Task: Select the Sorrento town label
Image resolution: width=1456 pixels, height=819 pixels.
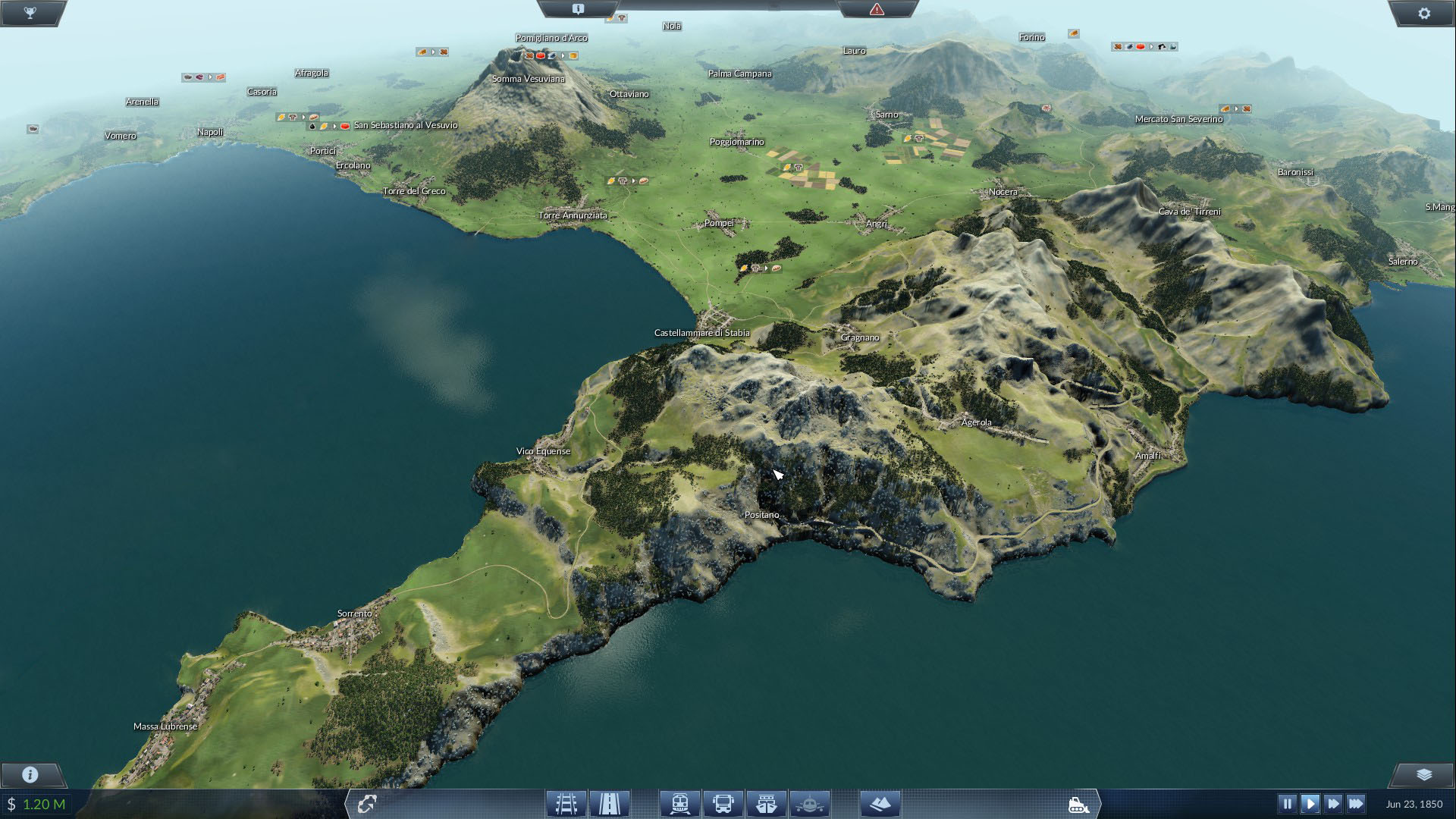Action: pyautogui.click(x=354, y=613)
